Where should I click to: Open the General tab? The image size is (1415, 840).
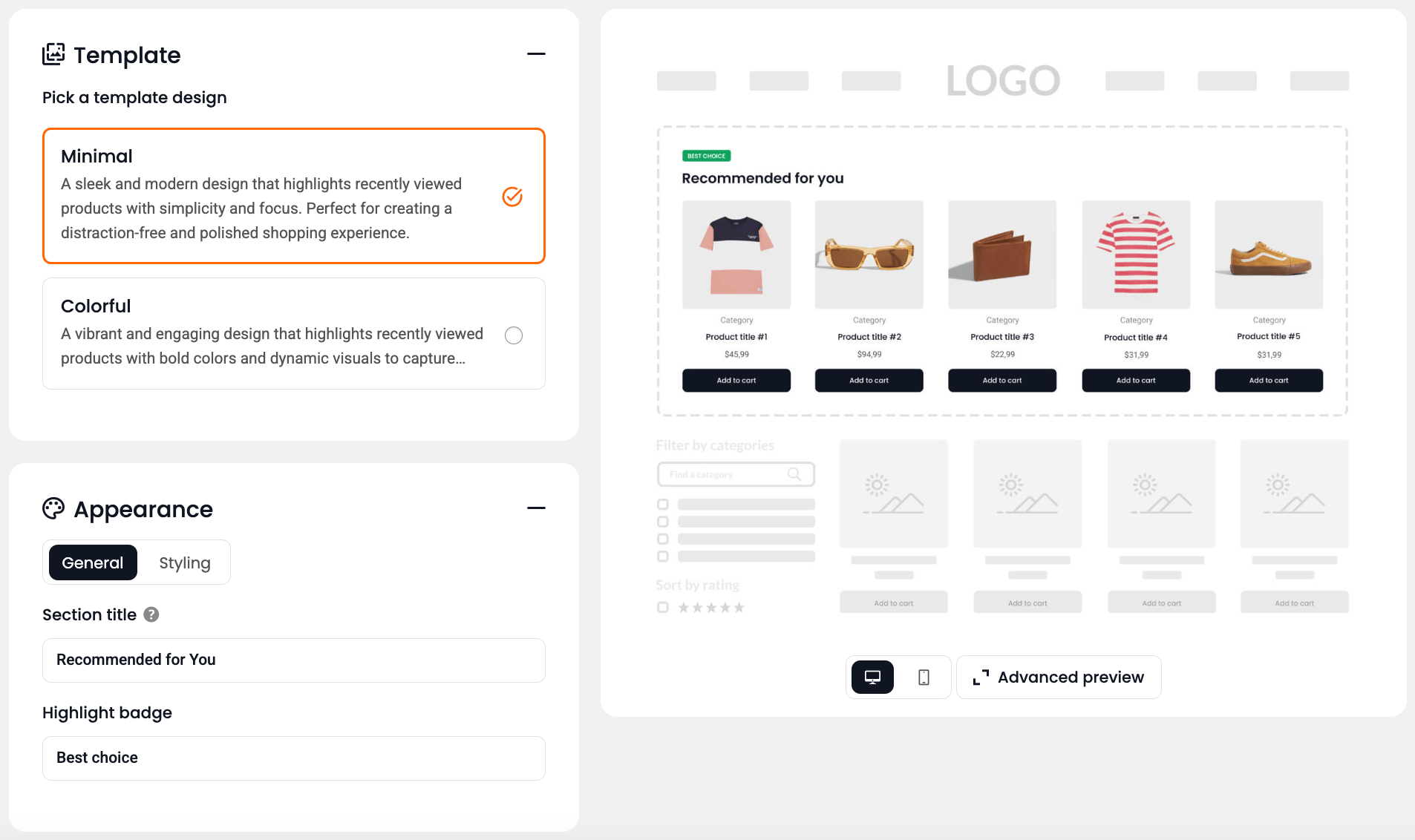(x=93, y=562)
